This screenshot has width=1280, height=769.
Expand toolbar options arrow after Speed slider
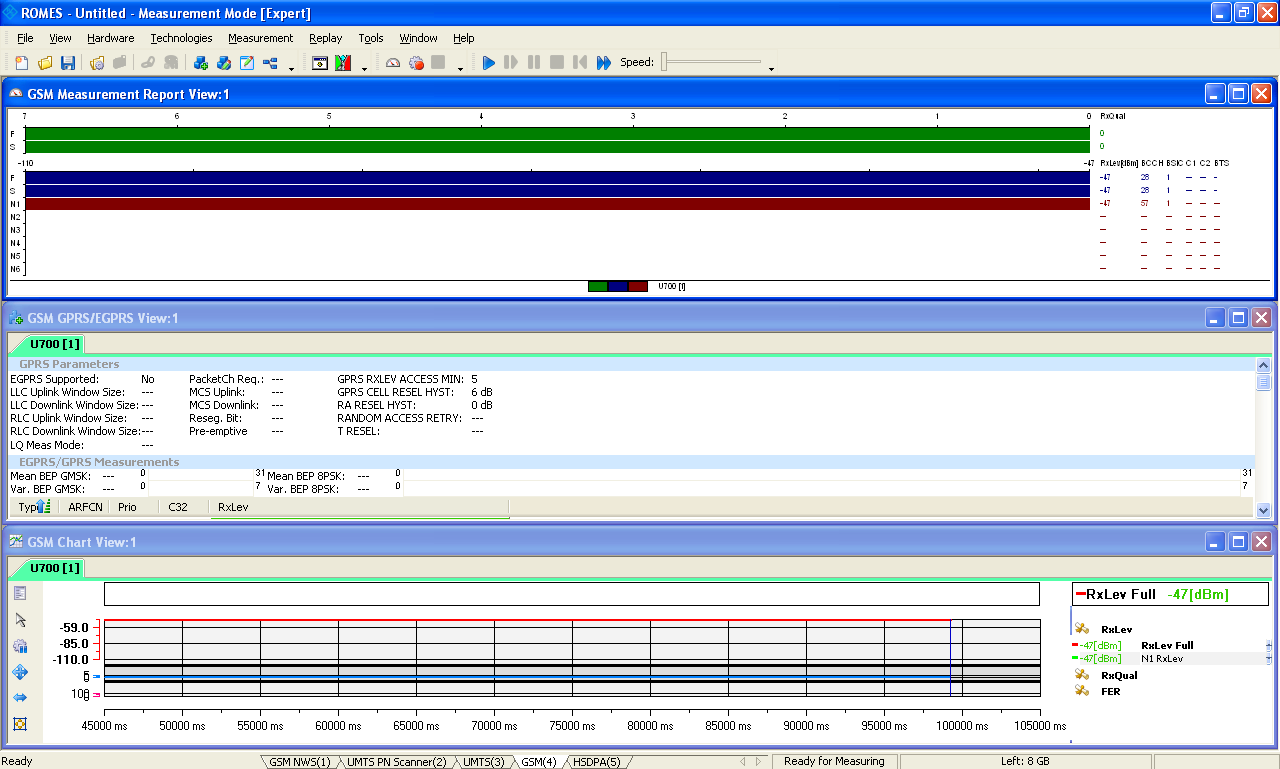(x=771, y=69)
